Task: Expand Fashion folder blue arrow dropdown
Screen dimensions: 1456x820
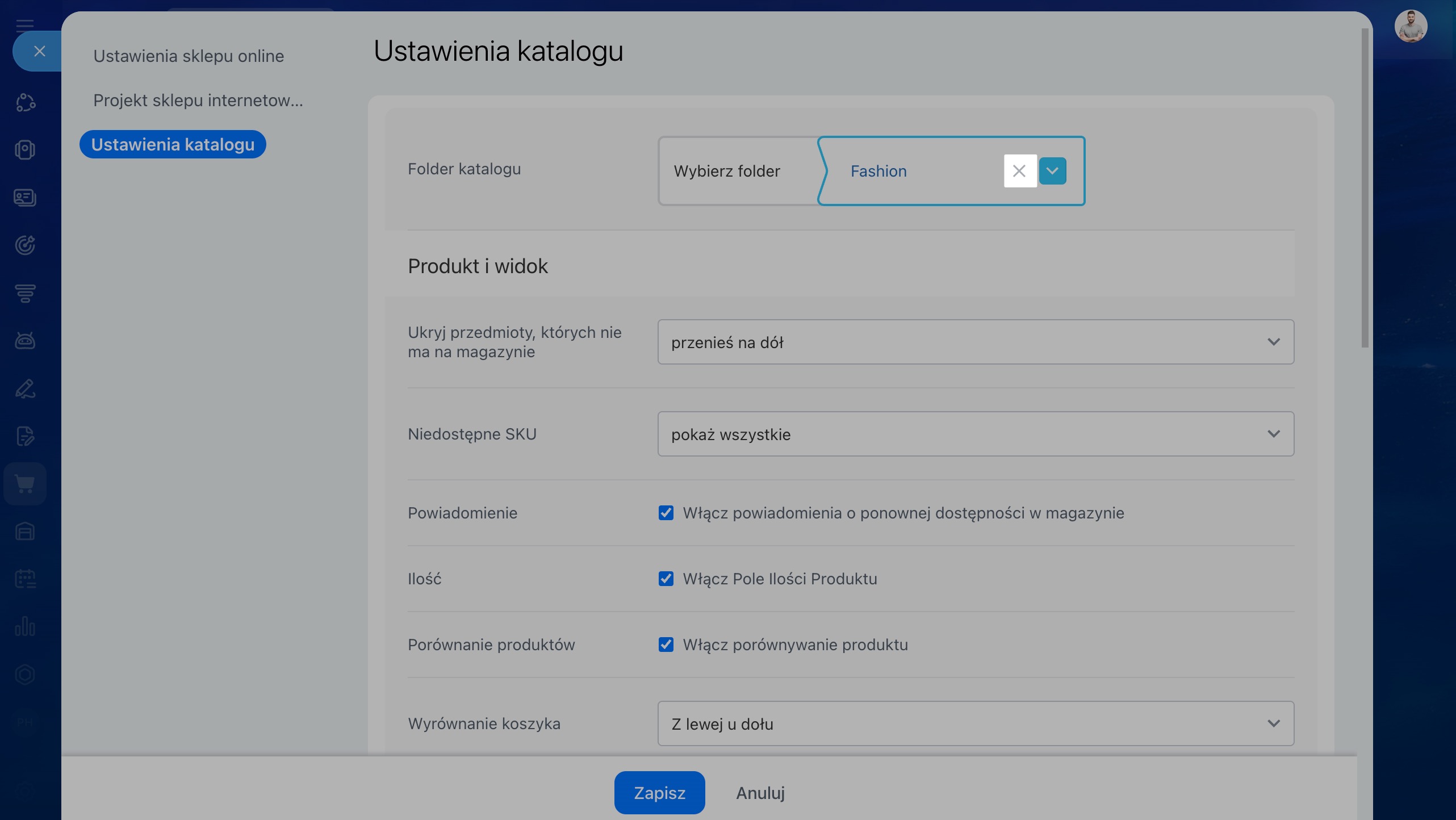Action: (x=1052, y=171)
